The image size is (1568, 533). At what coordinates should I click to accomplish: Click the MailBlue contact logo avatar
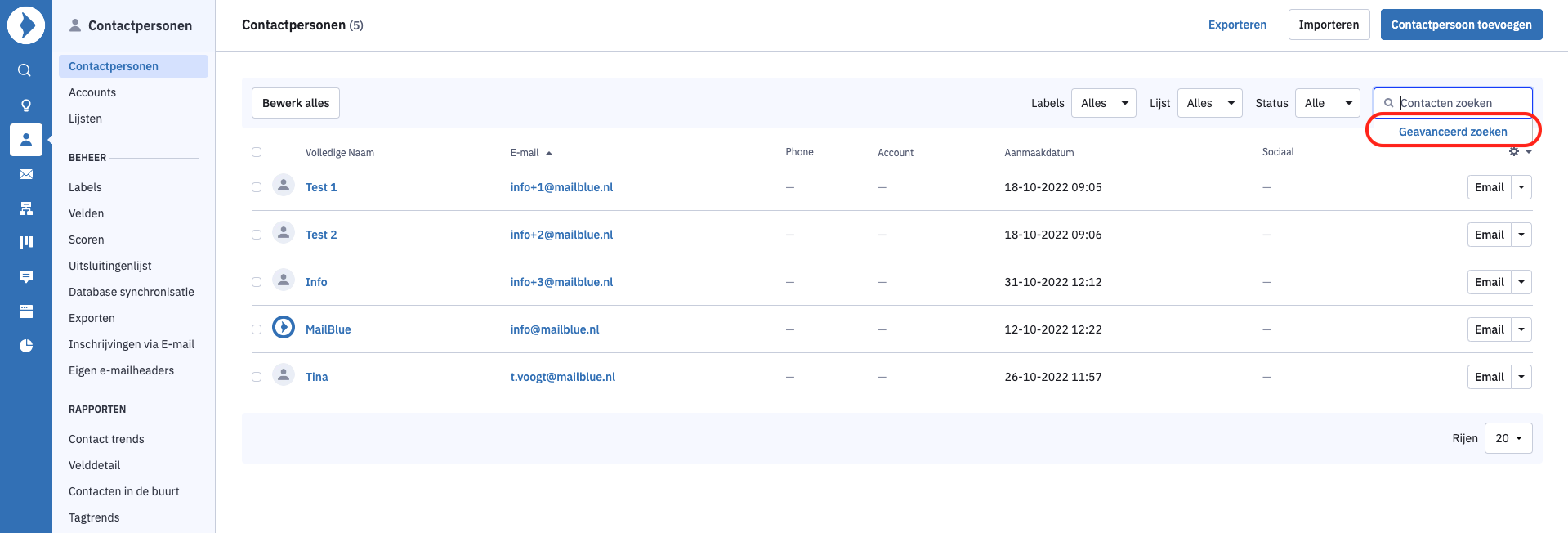pos(284,328)
